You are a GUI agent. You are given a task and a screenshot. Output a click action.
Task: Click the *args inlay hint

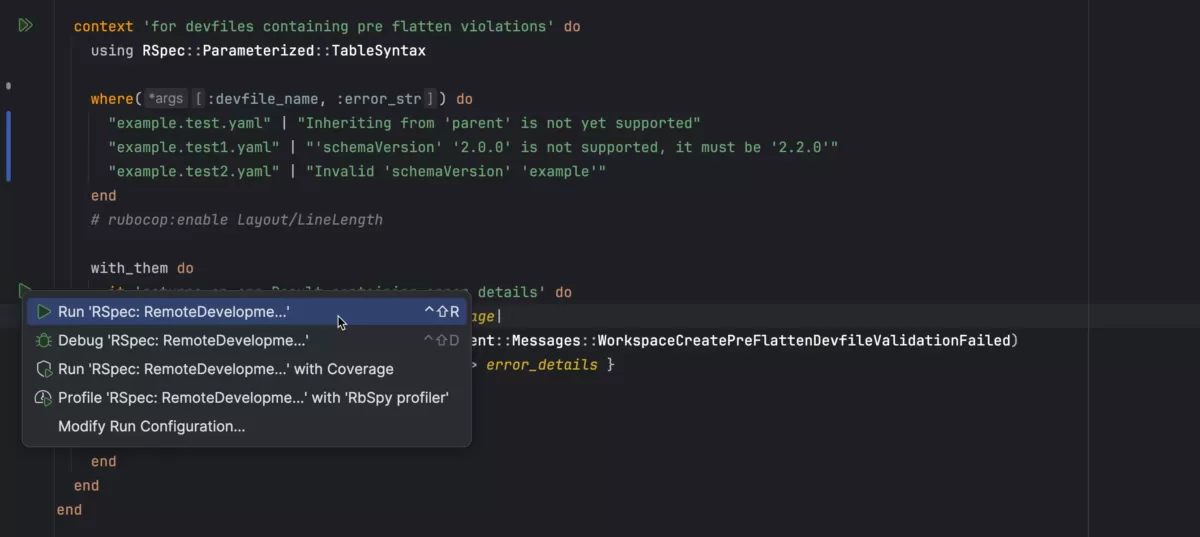pyautogui.click(x=165, y=99)
